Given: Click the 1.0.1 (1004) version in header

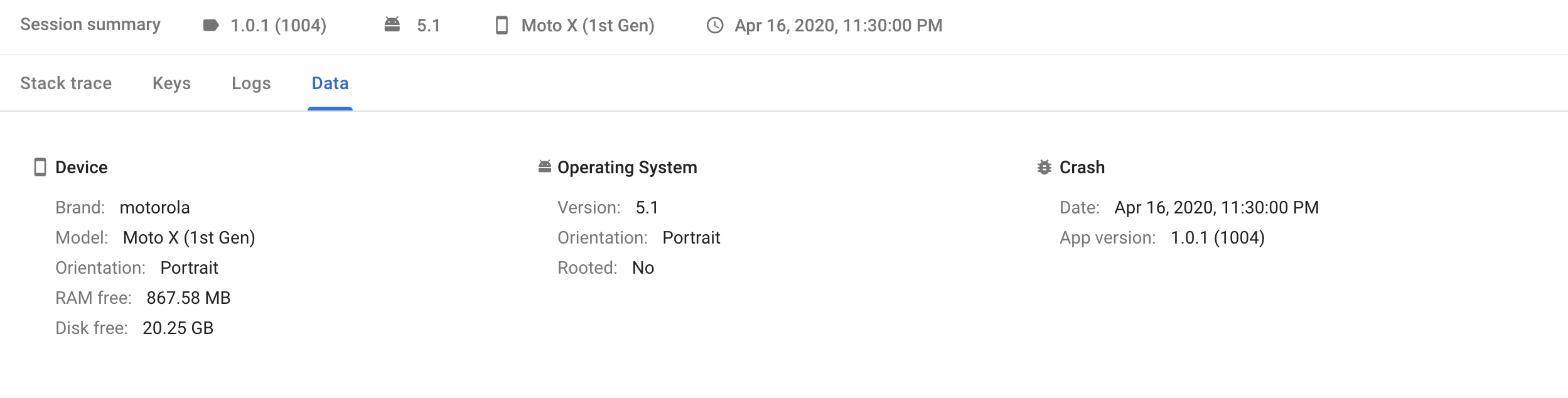Looking at the screenshot, I should (279, 25).
